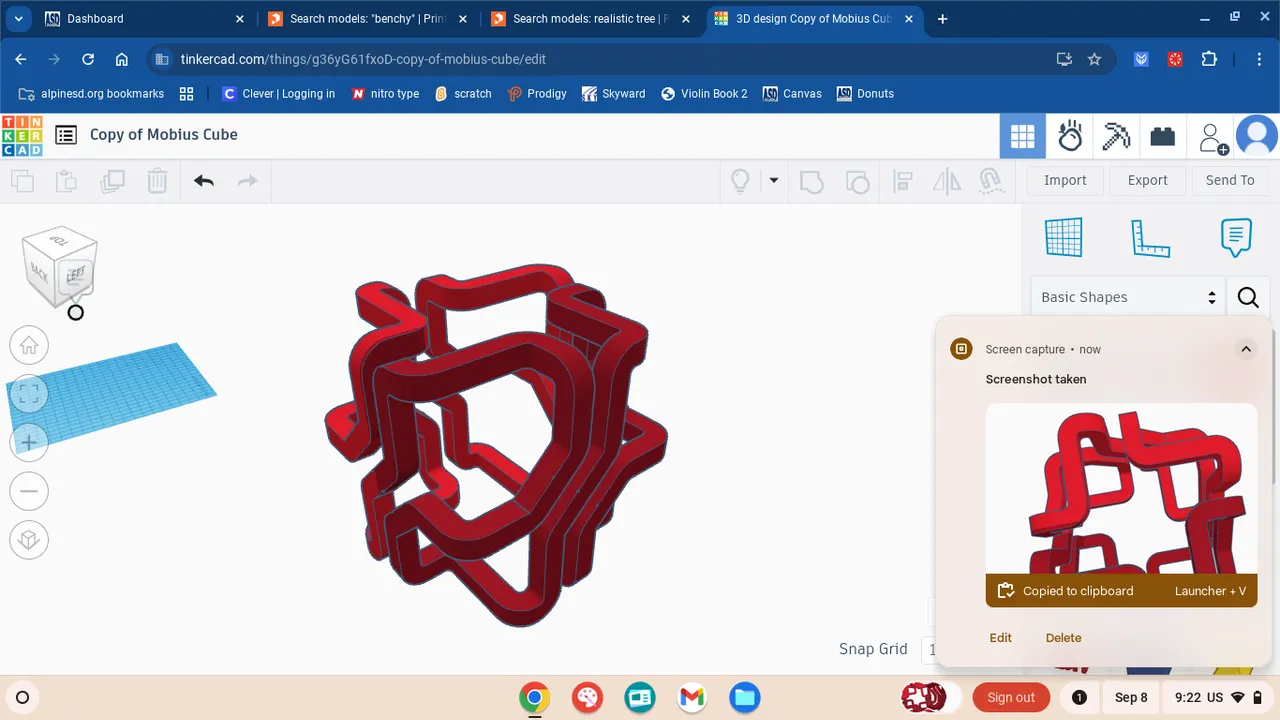Click the Import button

click(1065, 180)
